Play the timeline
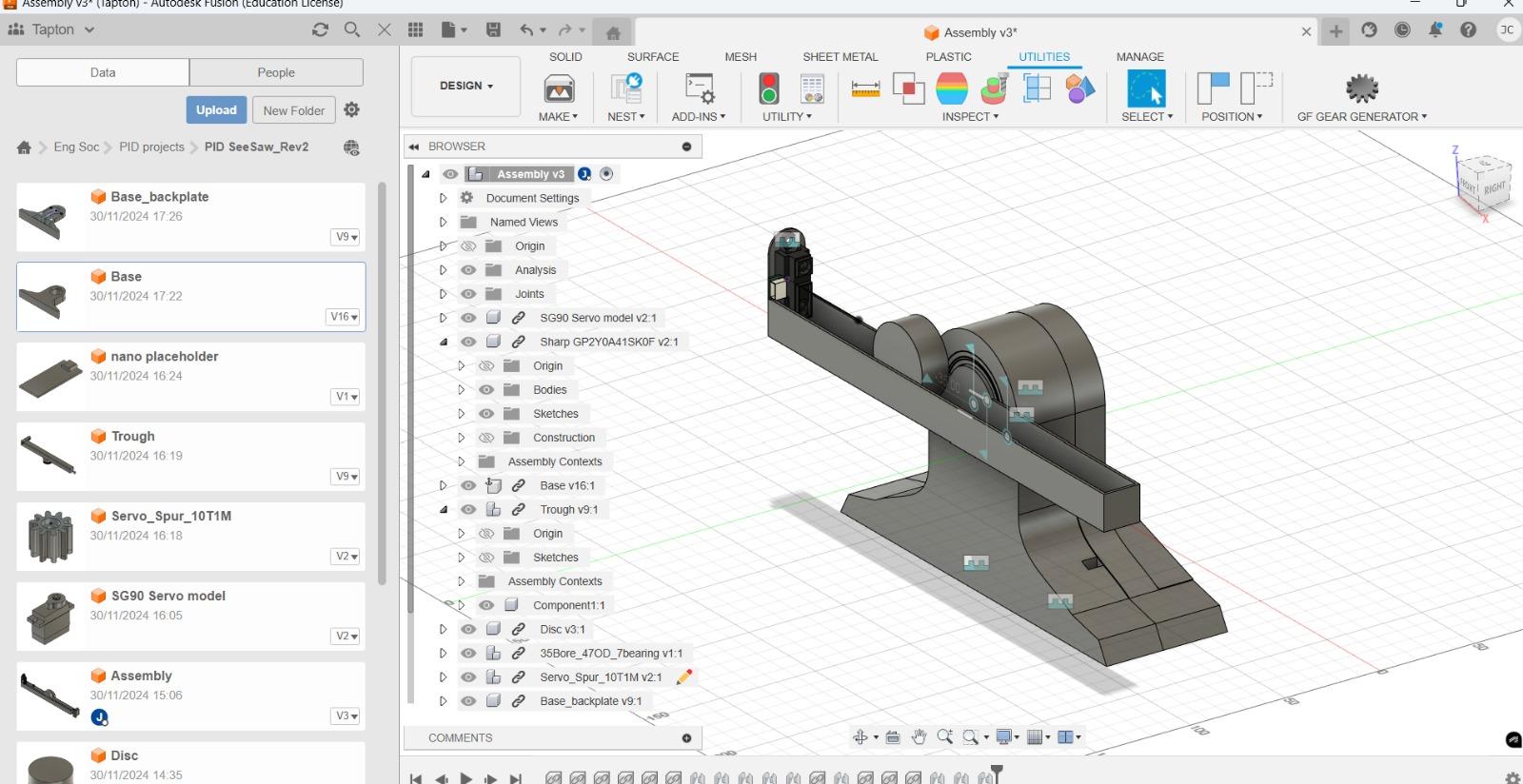Image resolution: width=1523 pixels, height=784 pixels. [x=466, y=777]
